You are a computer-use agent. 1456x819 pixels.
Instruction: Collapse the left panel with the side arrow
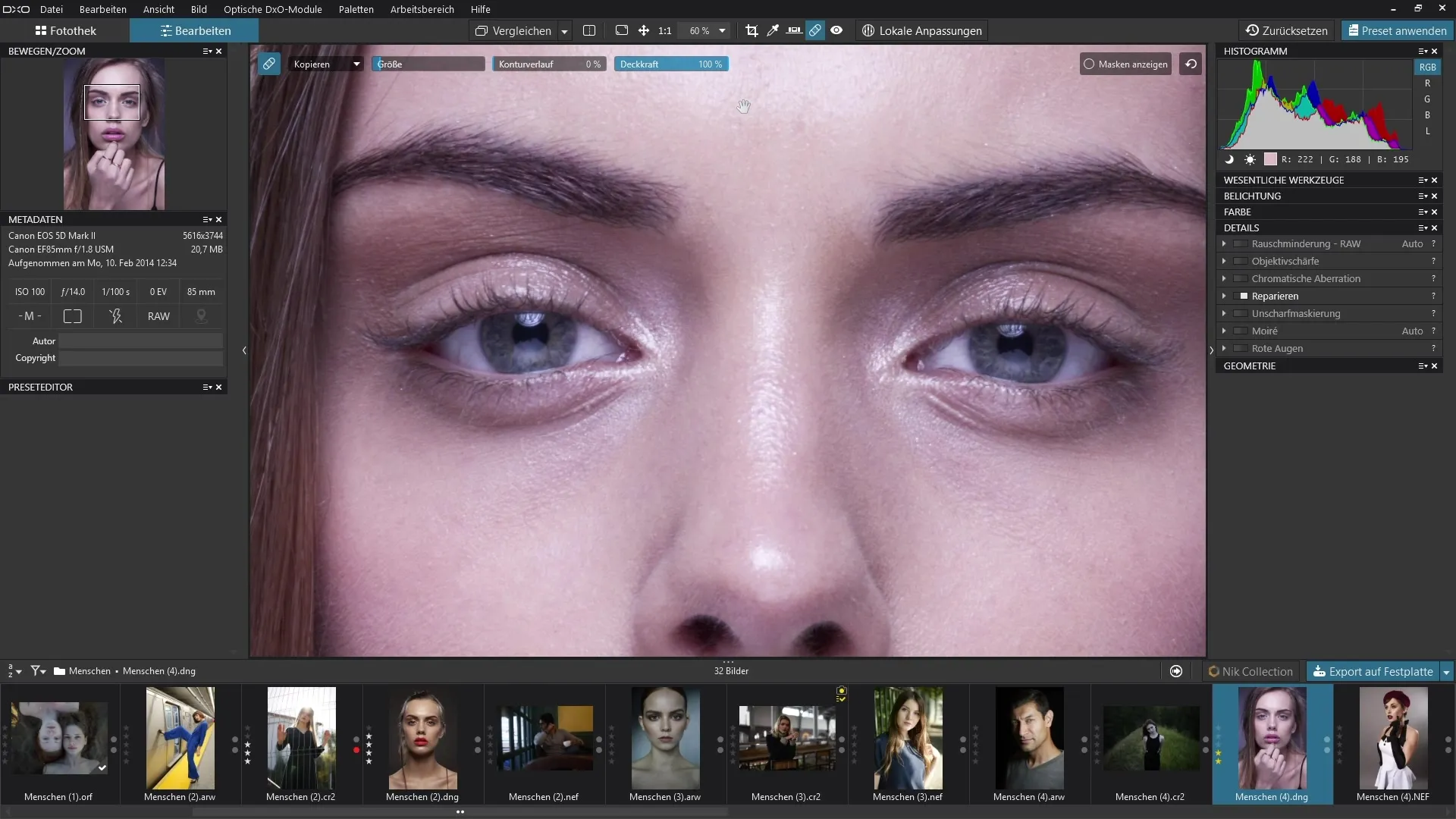point(244,350)
